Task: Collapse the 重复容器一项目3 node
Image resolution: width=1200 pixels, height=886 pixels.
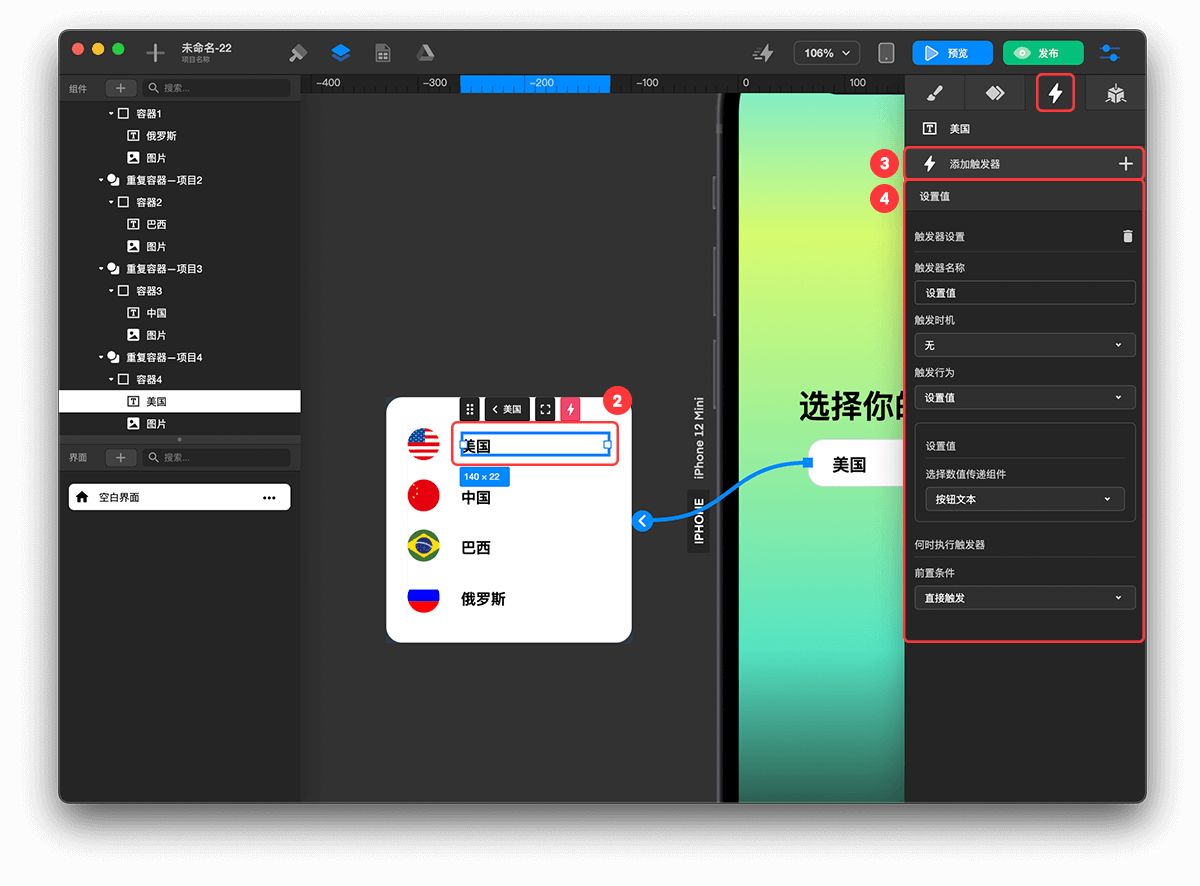Action: 101,269
